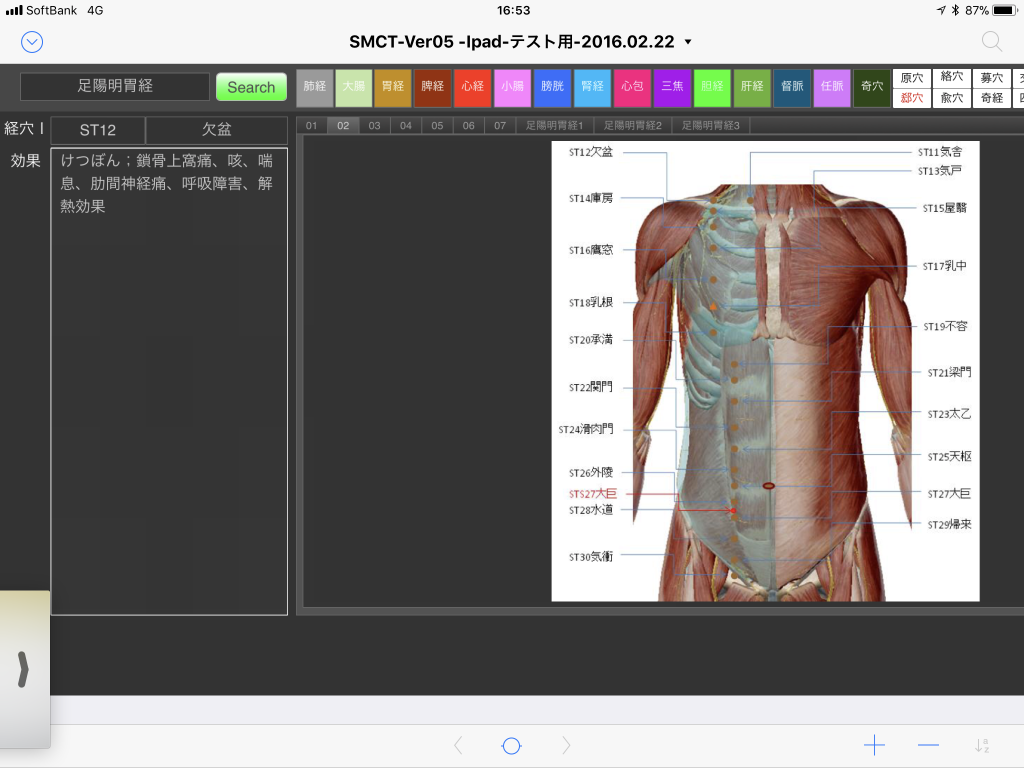Switch to tab 03
1024x768 pixels.
[x=374, y=126]
